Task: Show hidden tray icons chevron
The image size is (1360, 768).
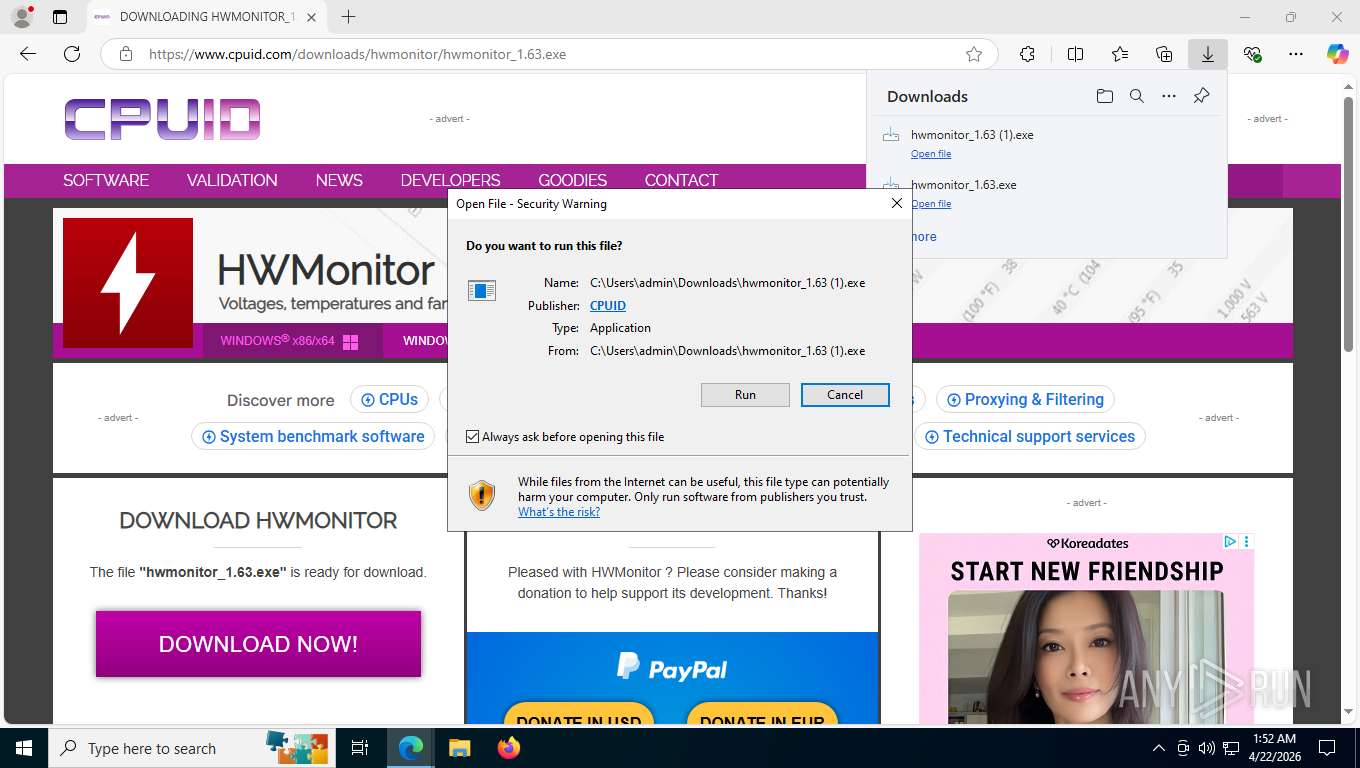Action: point(1159,748)
